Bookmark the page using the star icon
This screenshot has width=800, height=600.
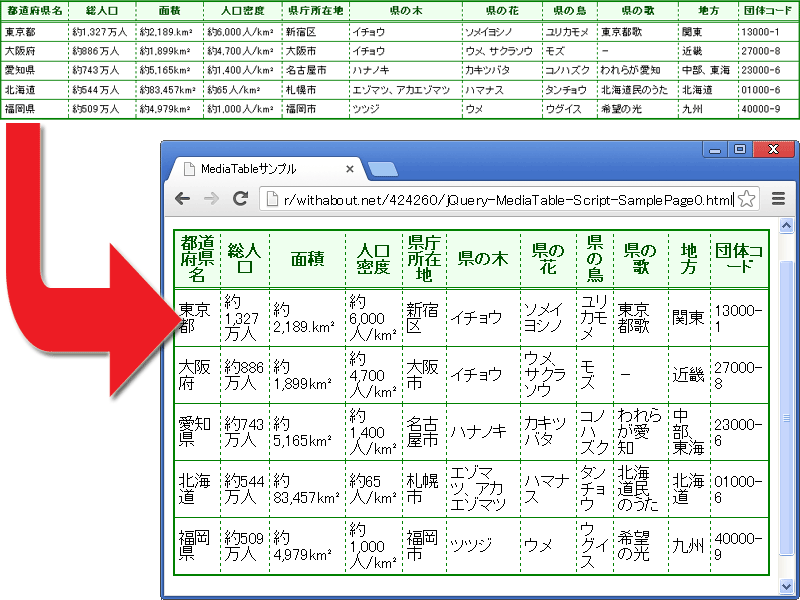click(x=746, y=199)
